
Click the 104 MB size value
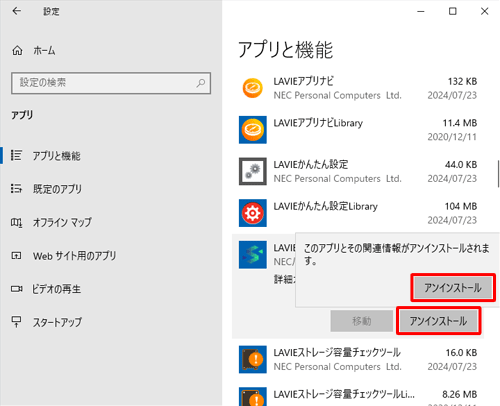point(461,206)
